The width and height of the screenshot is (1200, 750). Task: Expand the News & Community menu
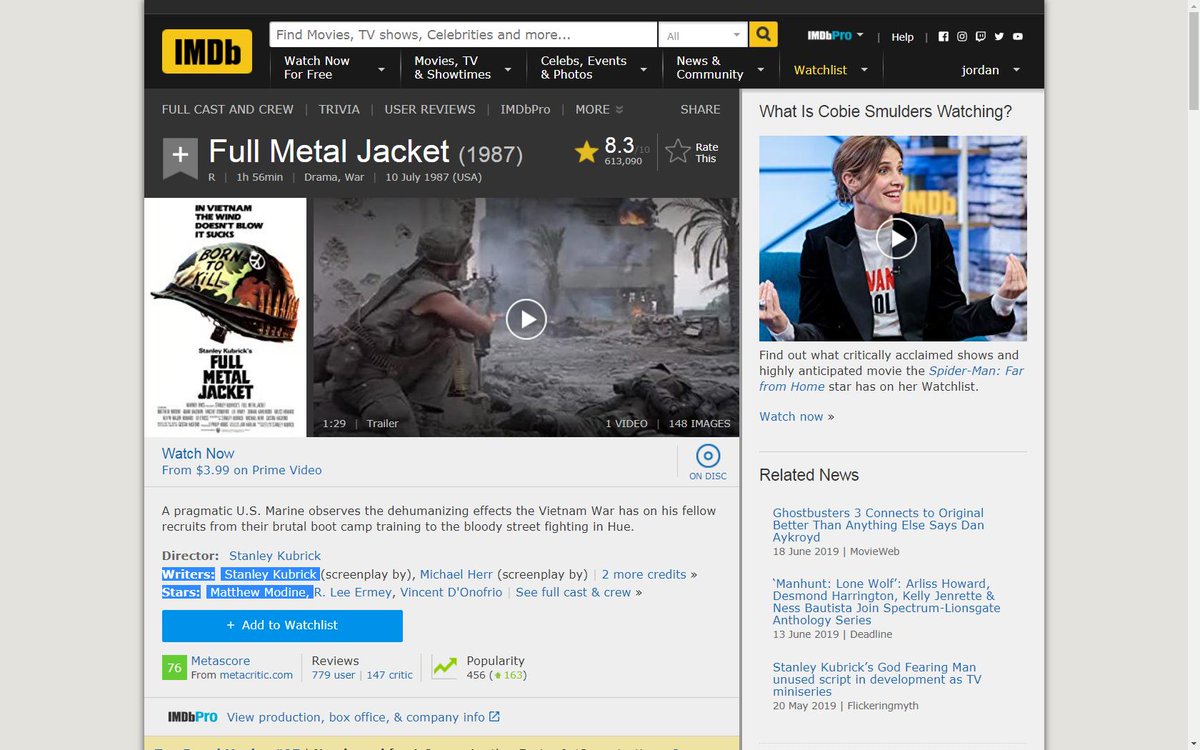coord(720,68)
